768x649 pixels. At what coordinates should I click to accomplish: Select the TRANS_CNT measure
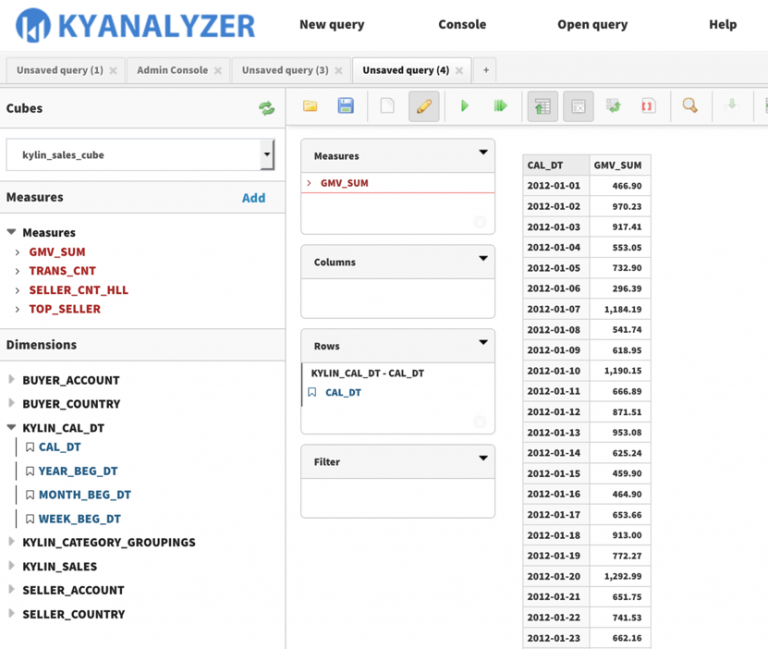(x=62, y=271)
